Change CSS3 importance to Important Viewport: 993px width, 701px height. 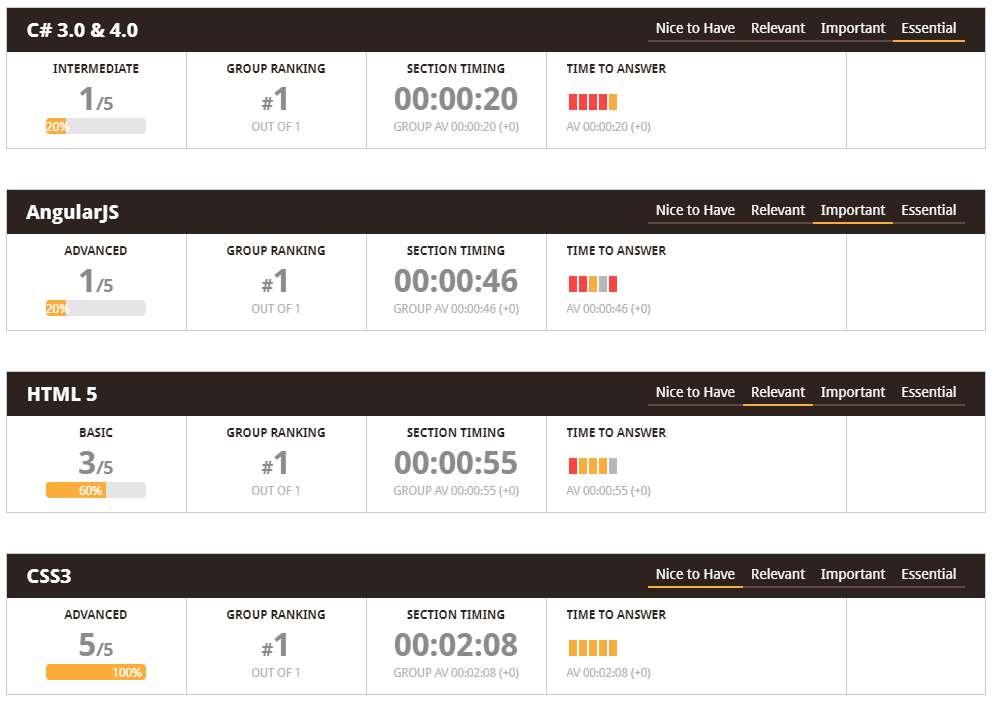click(x=852, y=574)
